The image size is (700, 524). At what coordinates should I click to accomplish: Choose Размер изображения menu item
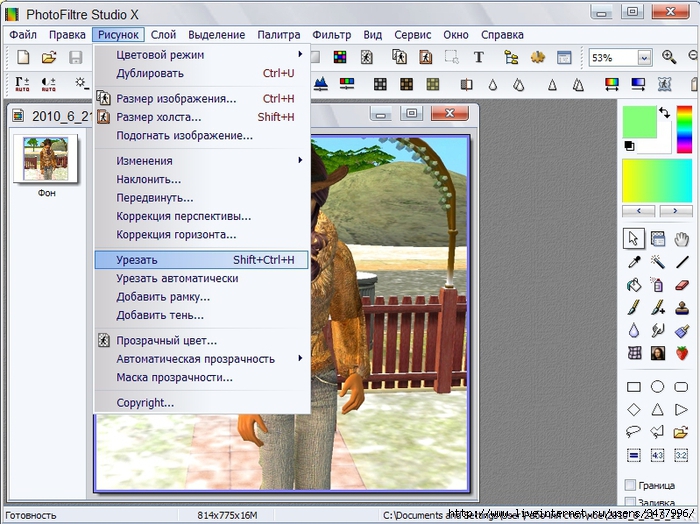tap(201, 99)
